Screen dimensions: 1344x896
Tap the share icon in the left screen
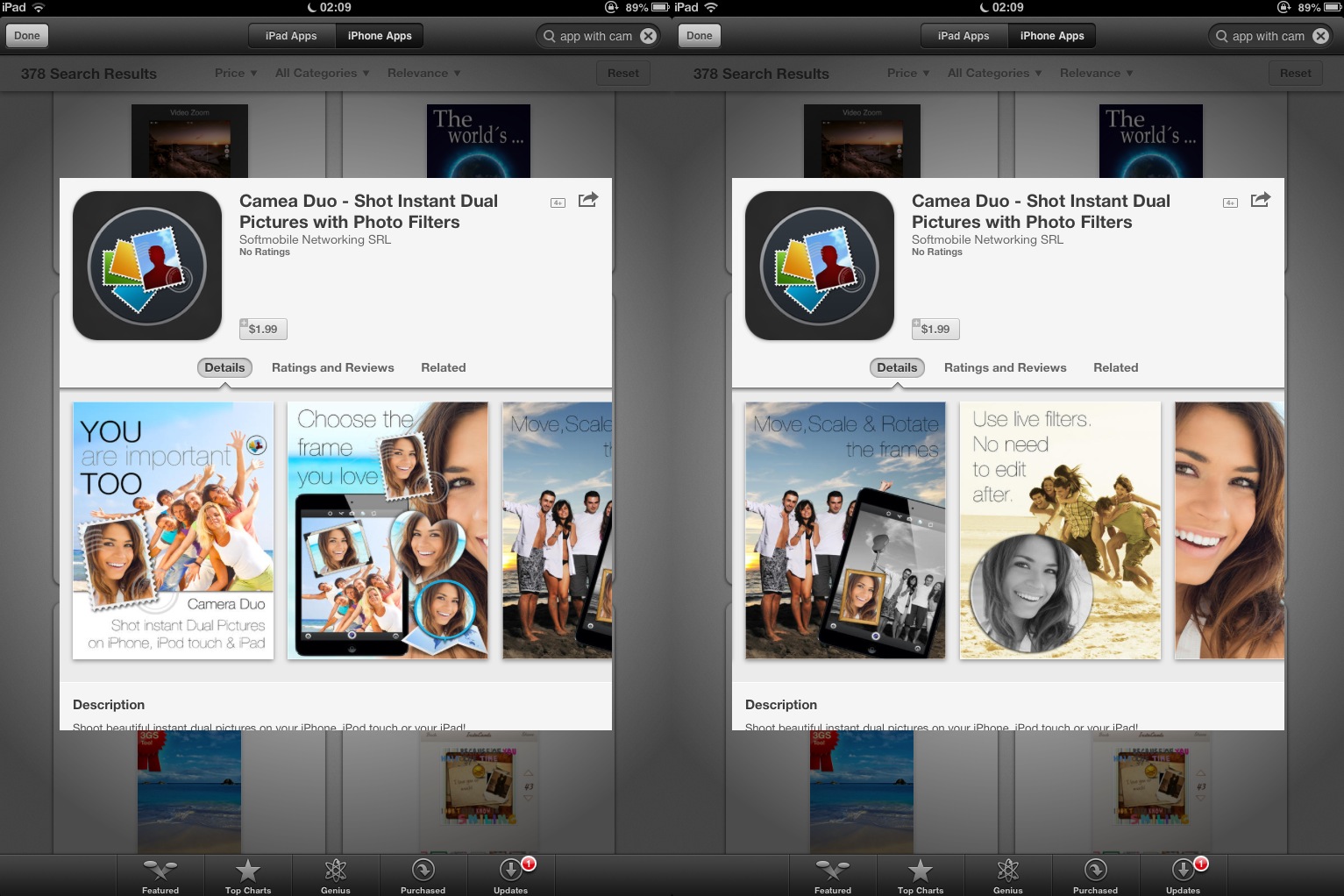click(587, 200)
